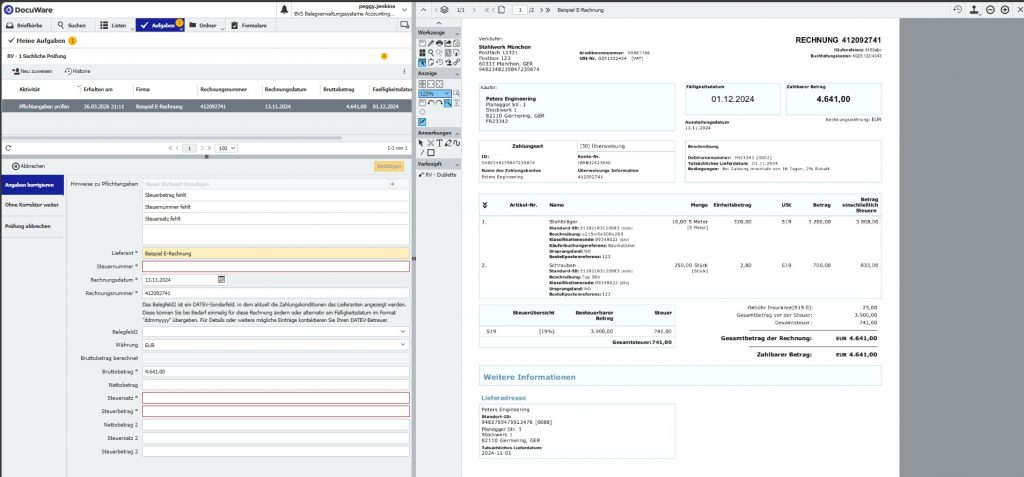Collapse the Anmerkungen panel section
This screenshot has height=477, width=1024.
click(x=457, y=133)
